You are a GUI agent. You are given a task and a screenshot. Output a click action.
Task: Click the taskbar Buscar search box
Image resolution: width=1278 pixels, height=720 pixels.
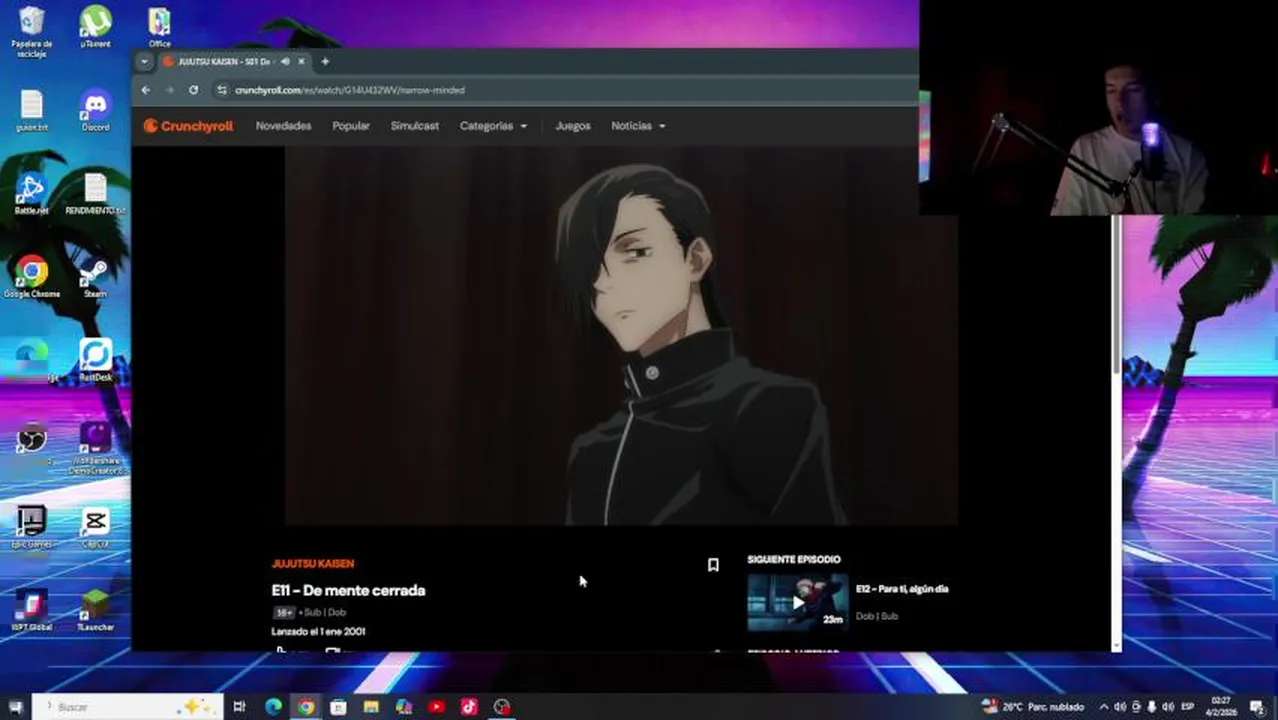pos(127,707)
